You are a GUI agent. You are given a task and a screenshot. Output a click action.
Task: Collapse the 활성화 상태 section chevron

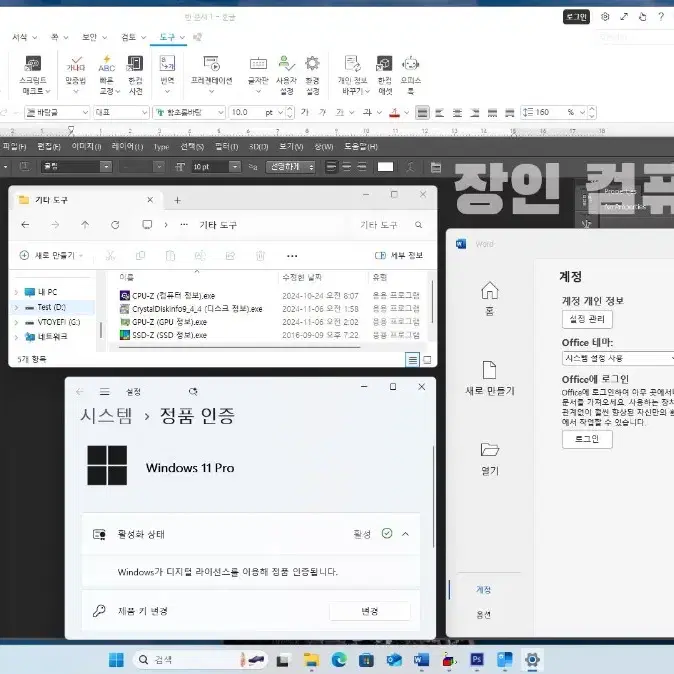(405, 534)
